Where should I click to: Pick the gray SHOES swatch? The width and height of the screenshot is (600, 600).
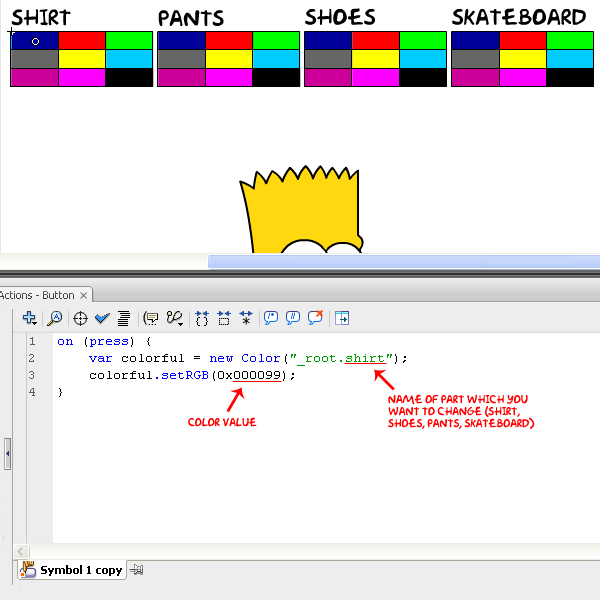328,59
